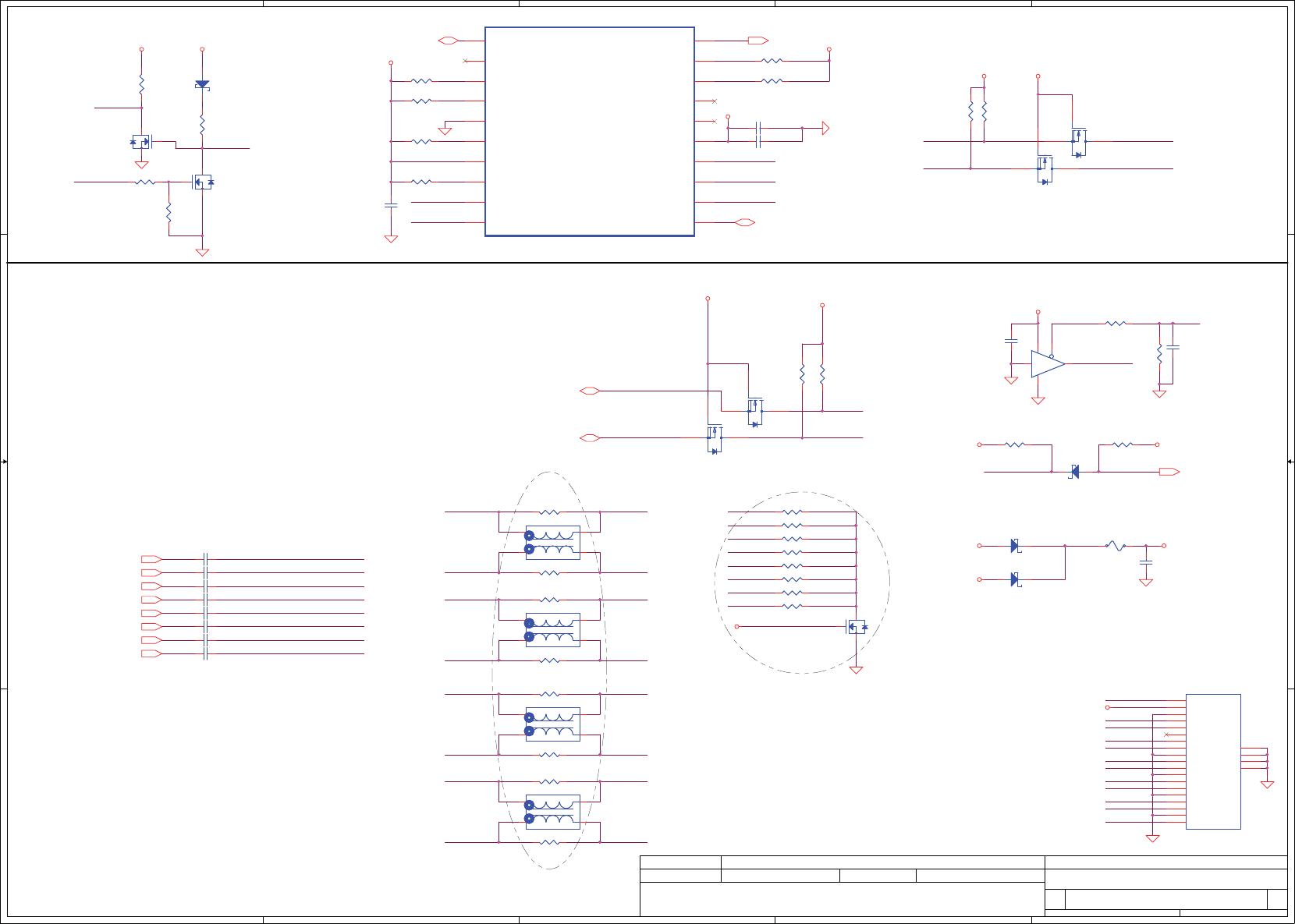Select the bottom resistor inside the dashed circle
Image resolution: width=1295 pixels, height=924 pixels.
tap(792, 607)
